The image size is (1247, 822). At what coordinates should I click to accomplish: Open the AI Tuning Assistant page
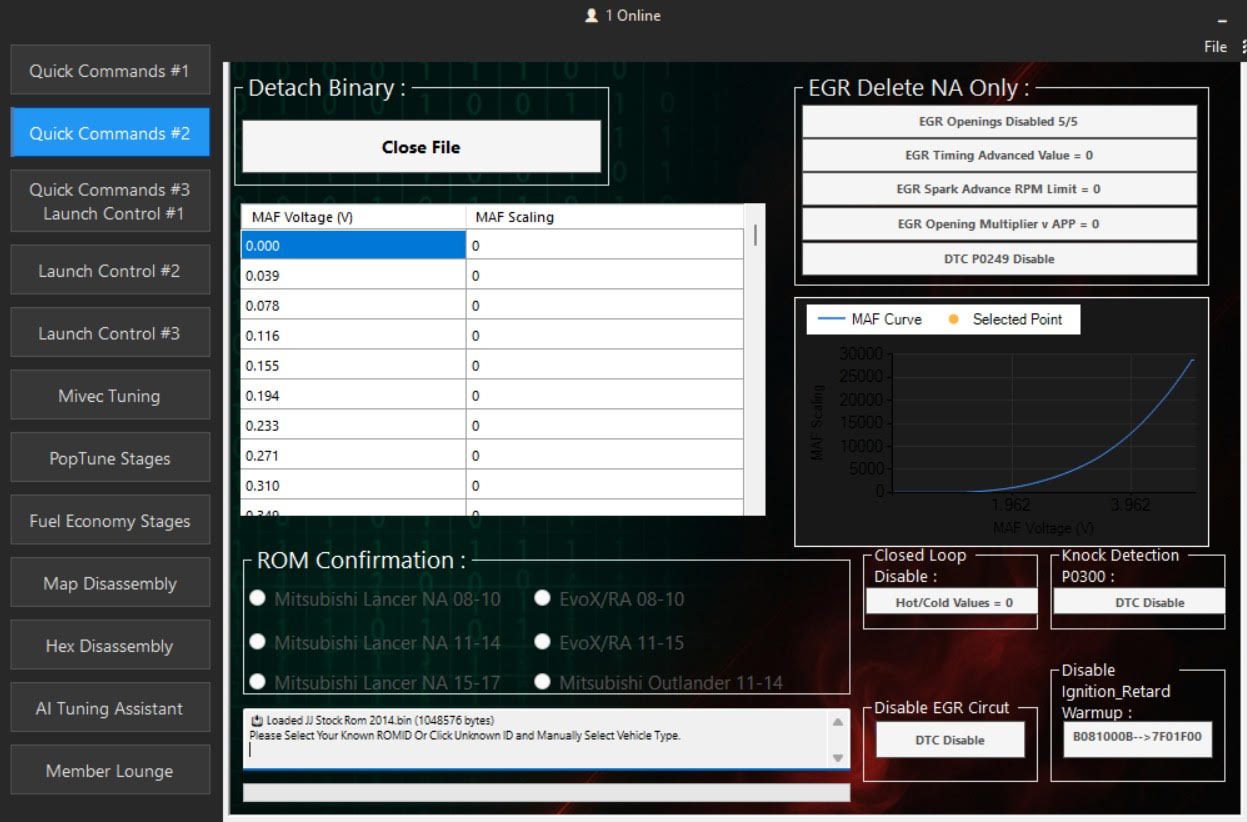[110, 709]
